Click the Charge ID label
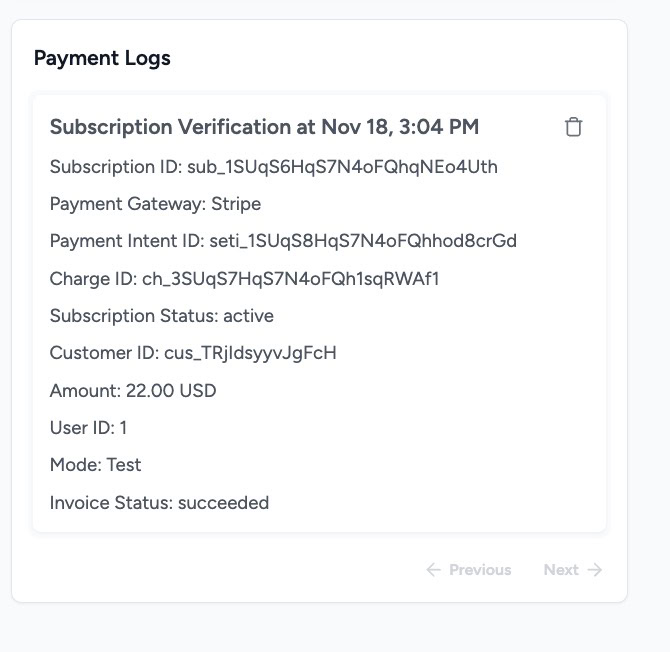Image resolution: width=670 pixels, height=652 pixels. 93,279
